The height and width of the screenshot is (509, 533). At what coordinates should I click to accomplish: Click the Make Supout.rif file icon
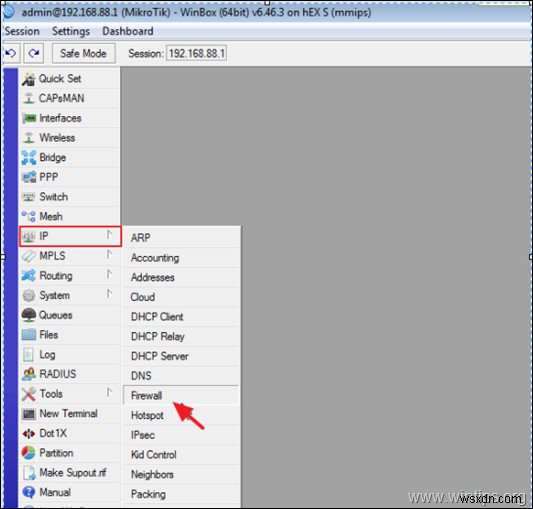point(29,473)
